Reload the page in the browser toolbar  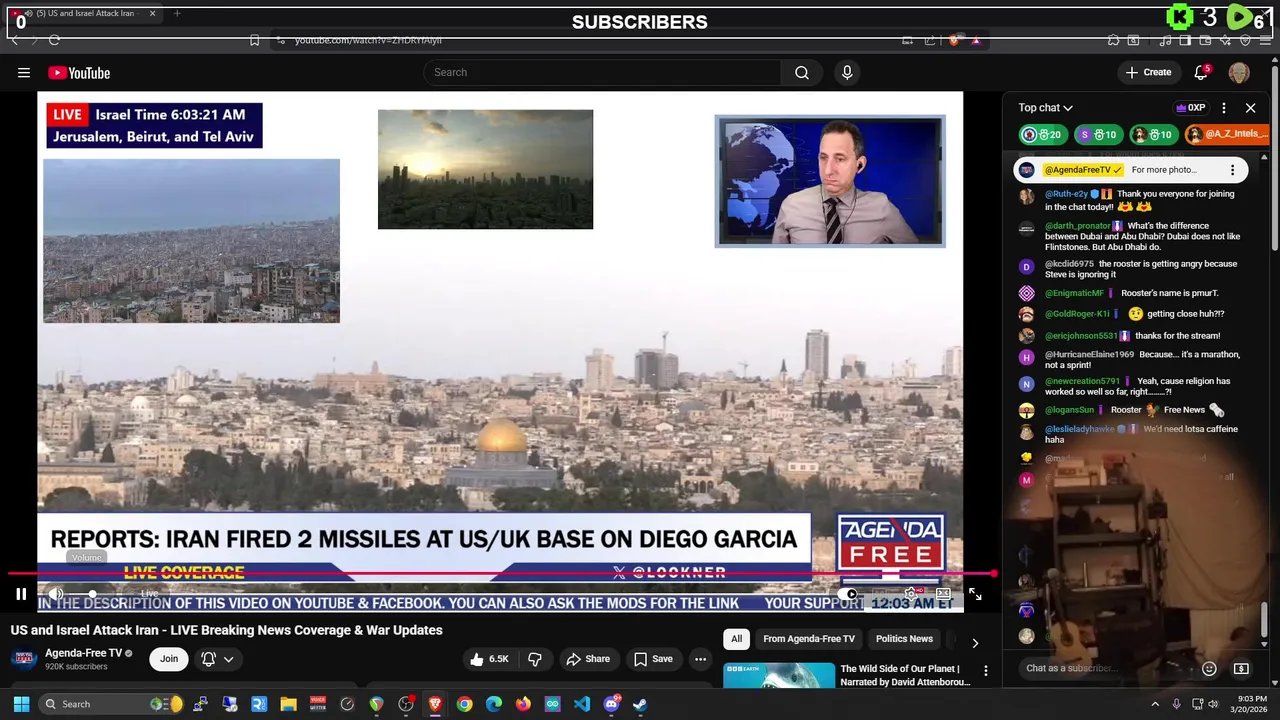[54, 40]
